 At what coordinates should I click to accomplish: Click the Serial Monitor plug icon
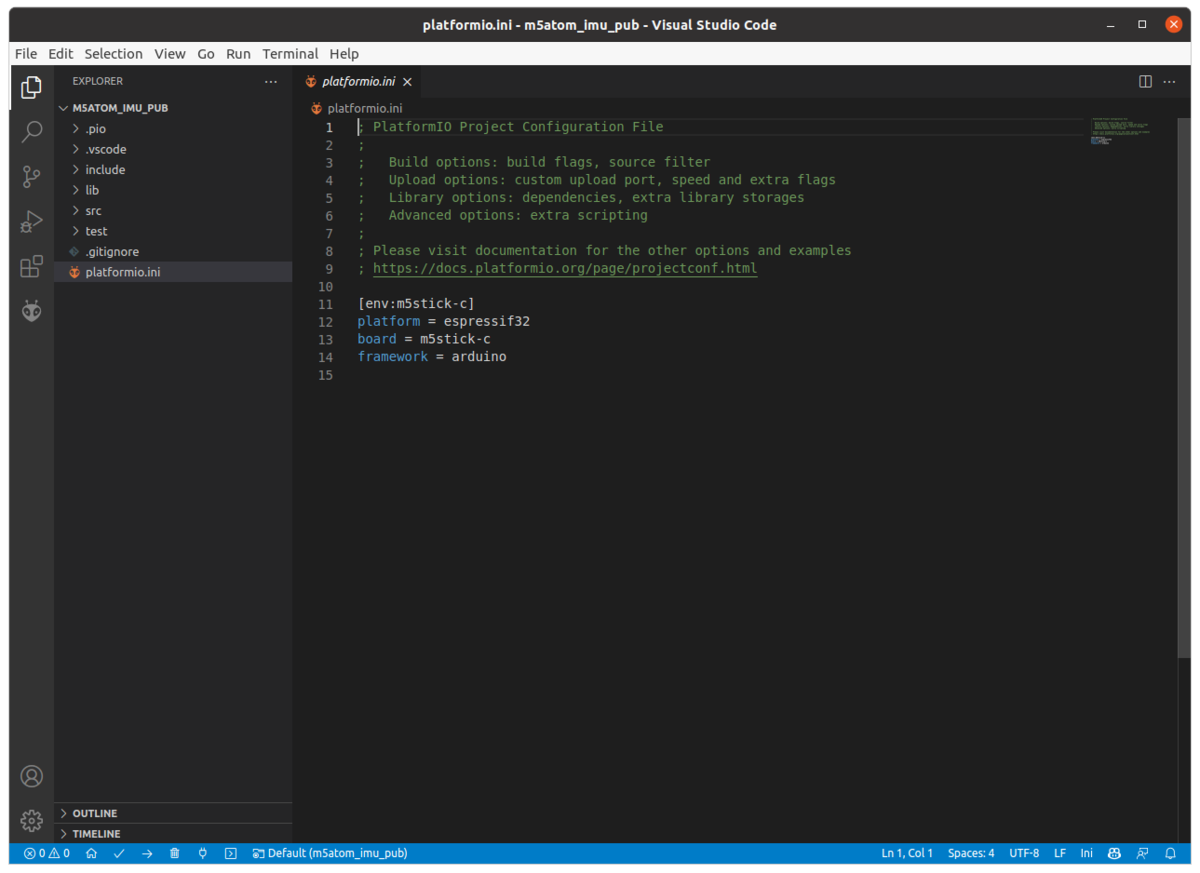click(x=203, y=853)
